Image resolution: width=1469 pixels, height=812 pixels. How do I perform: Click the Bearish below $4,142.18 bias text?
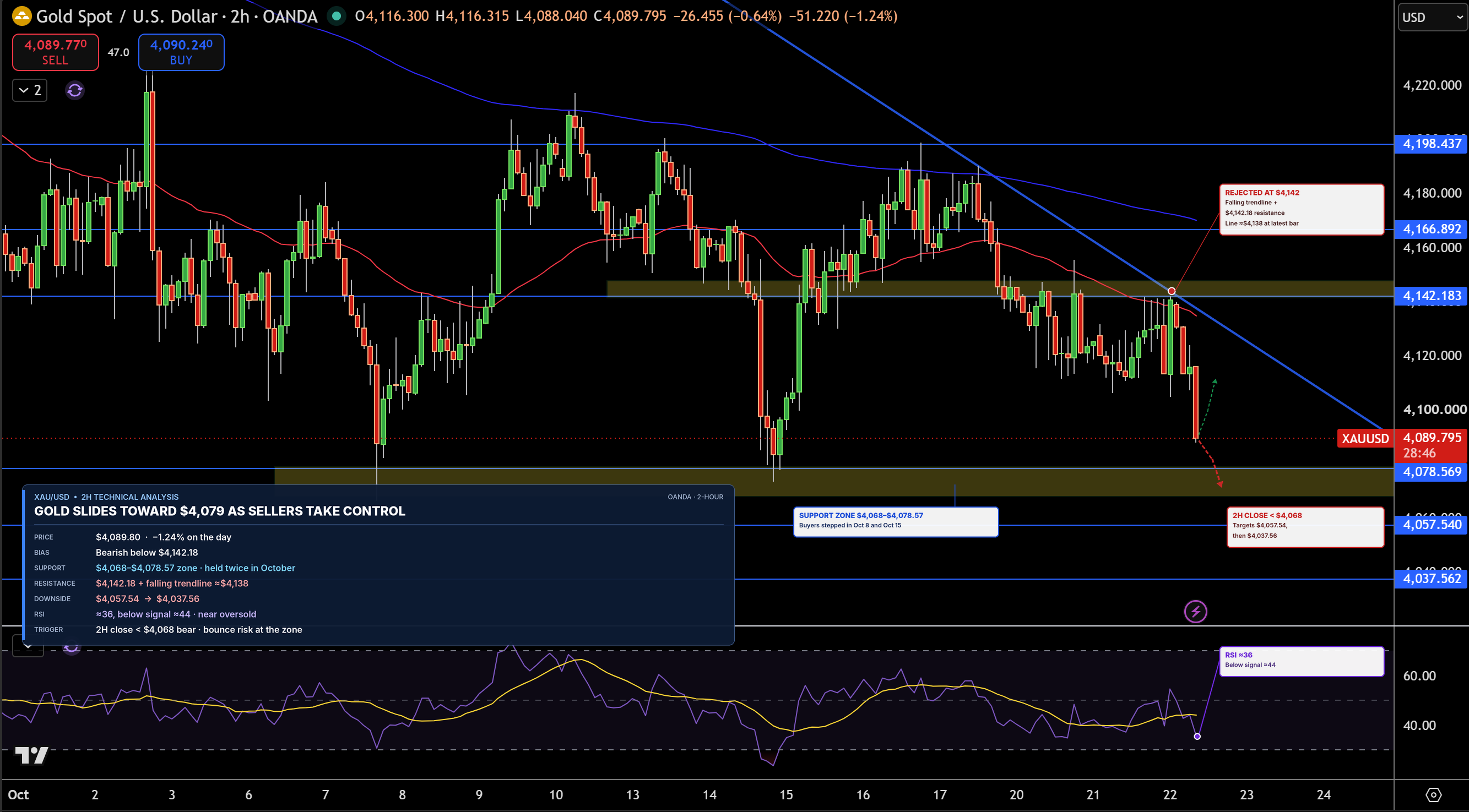(147, 552)
